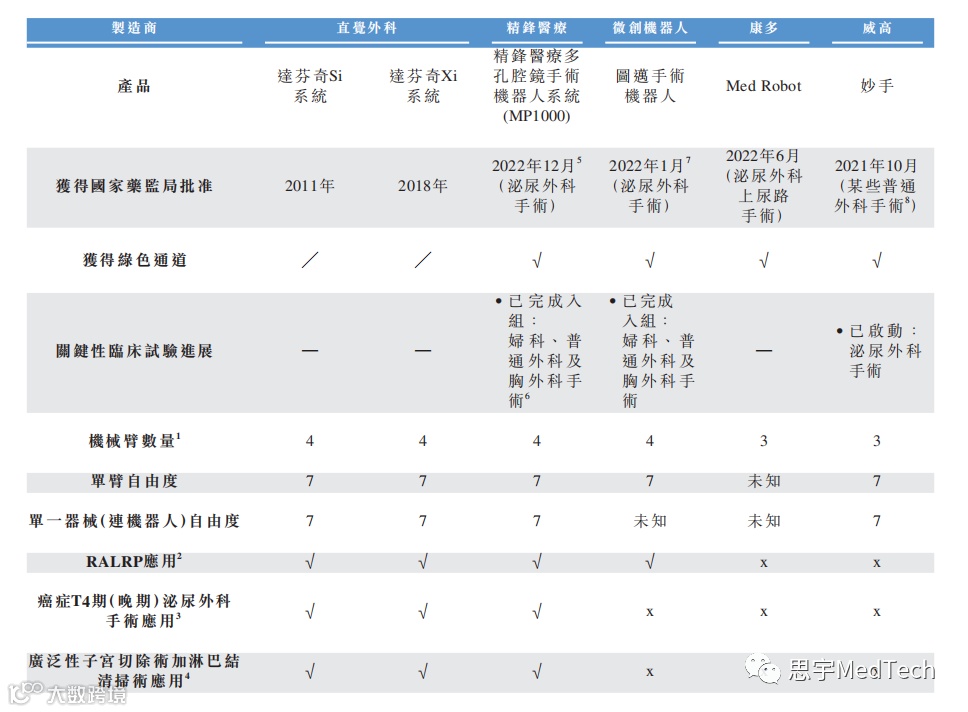Click the 單臂自由度 row label
968x712 pixels.
134,480
